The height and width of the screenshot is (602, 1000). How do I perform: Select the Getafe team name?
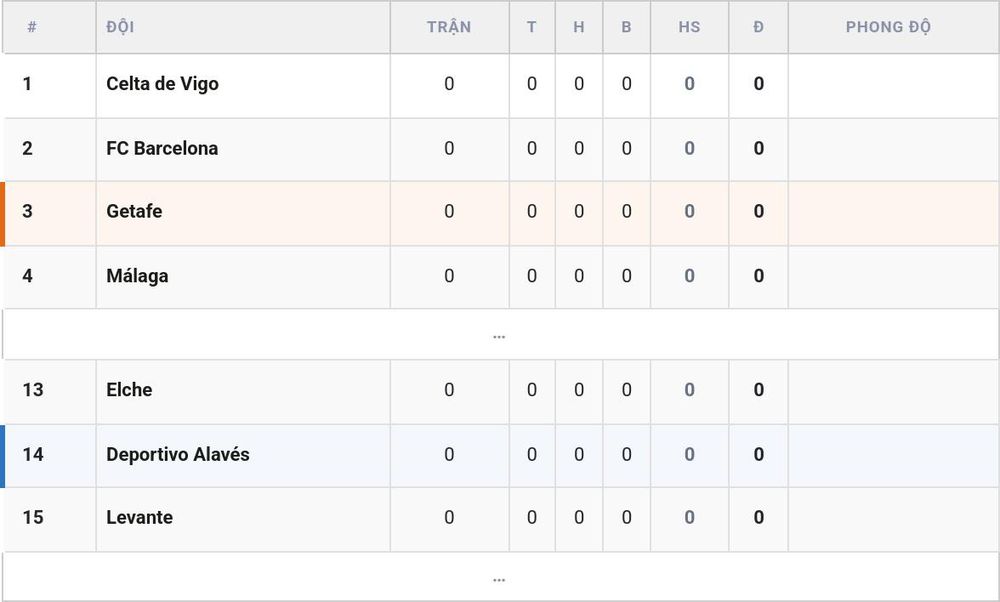(134, 212)
